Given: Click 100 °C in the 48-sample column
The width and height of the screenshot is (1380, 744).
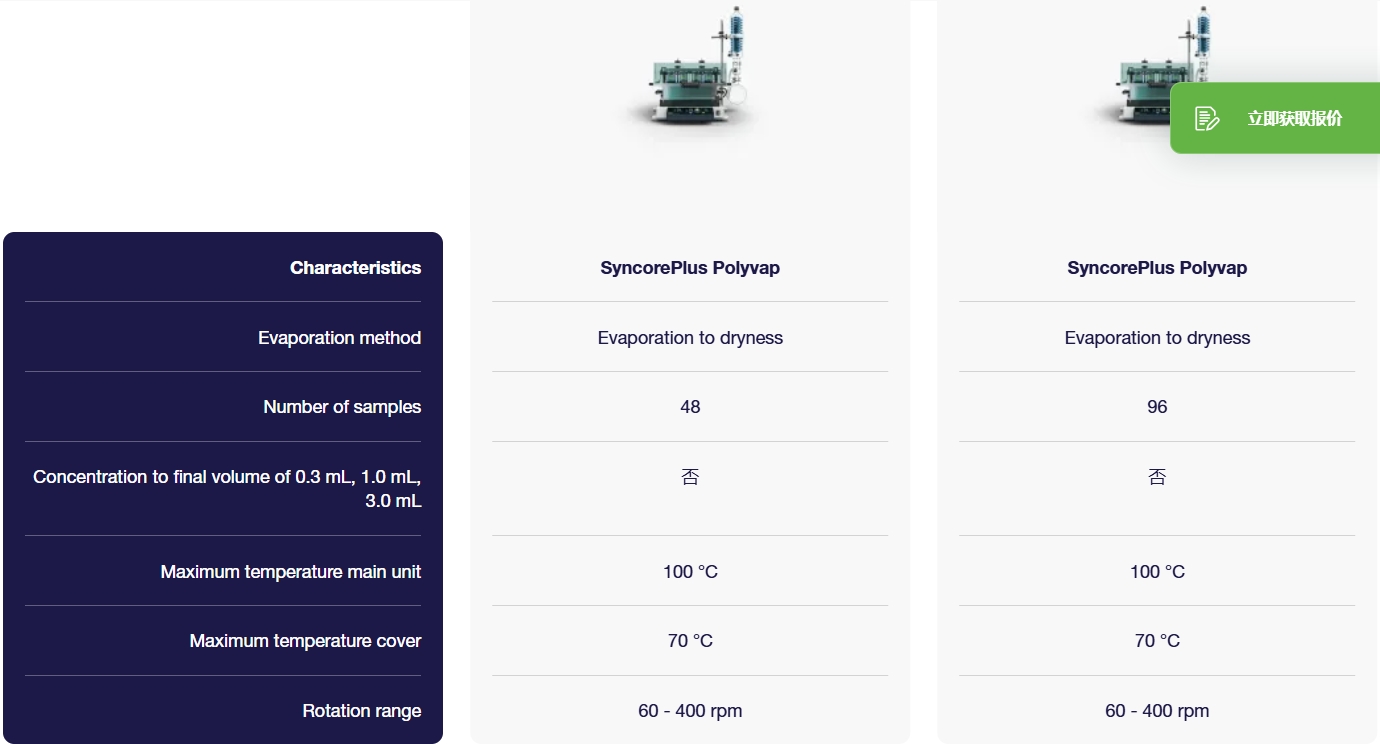Looking at the screenshot, I should point(690,572).
